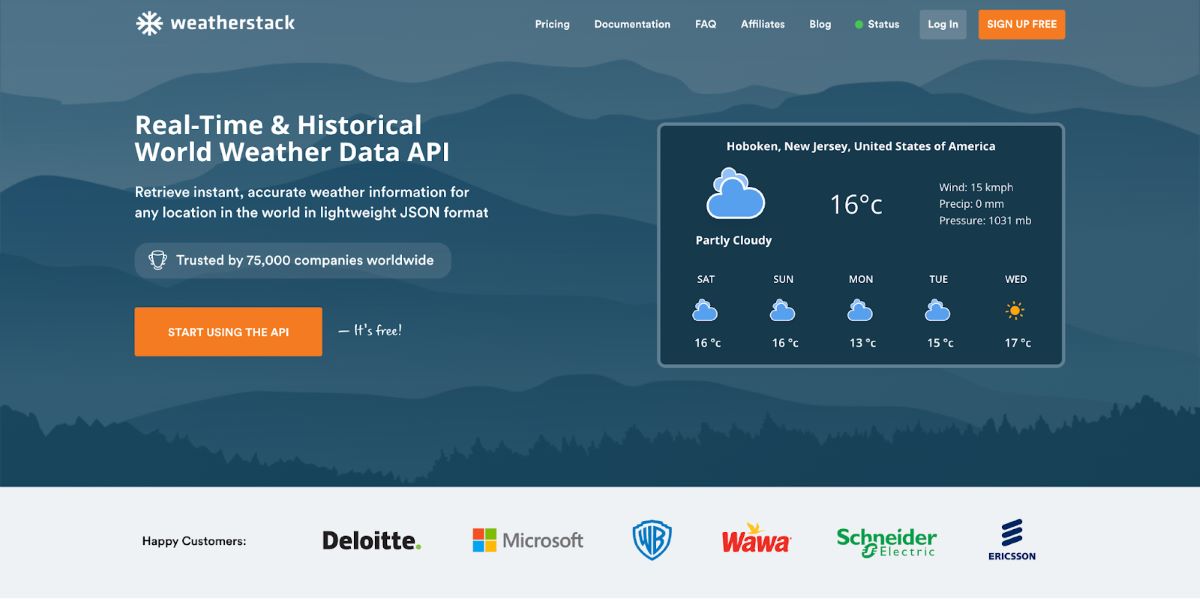Click the cloud icon for Saturday's forecast

(705, 311)
